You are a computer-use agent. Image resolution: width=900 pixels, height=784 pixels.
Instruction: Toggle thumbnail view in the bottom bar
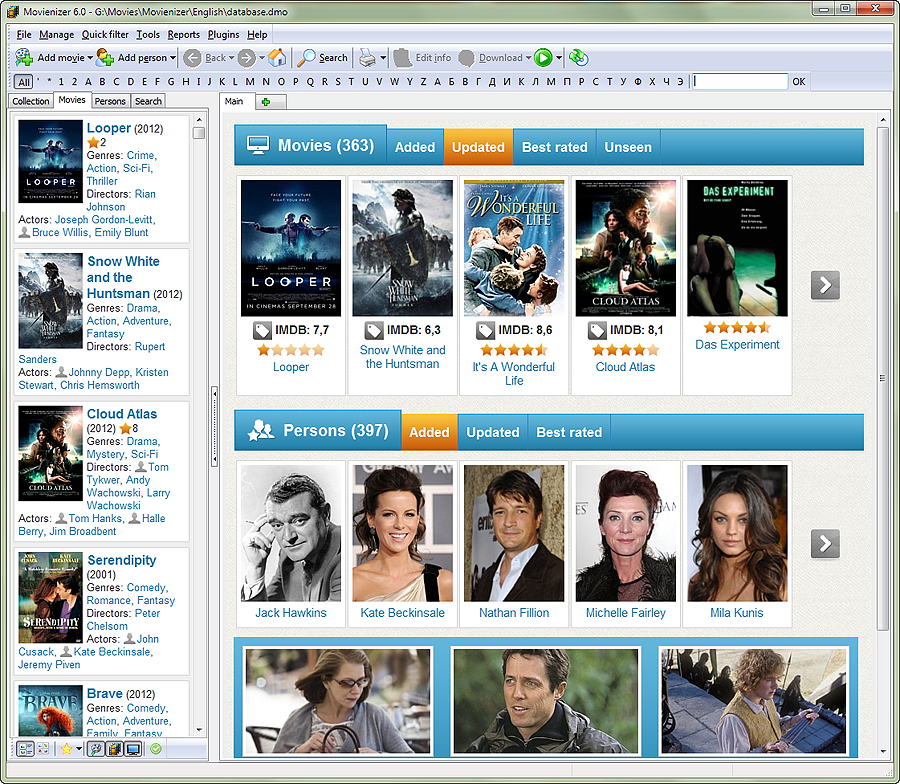coord(43,748)
